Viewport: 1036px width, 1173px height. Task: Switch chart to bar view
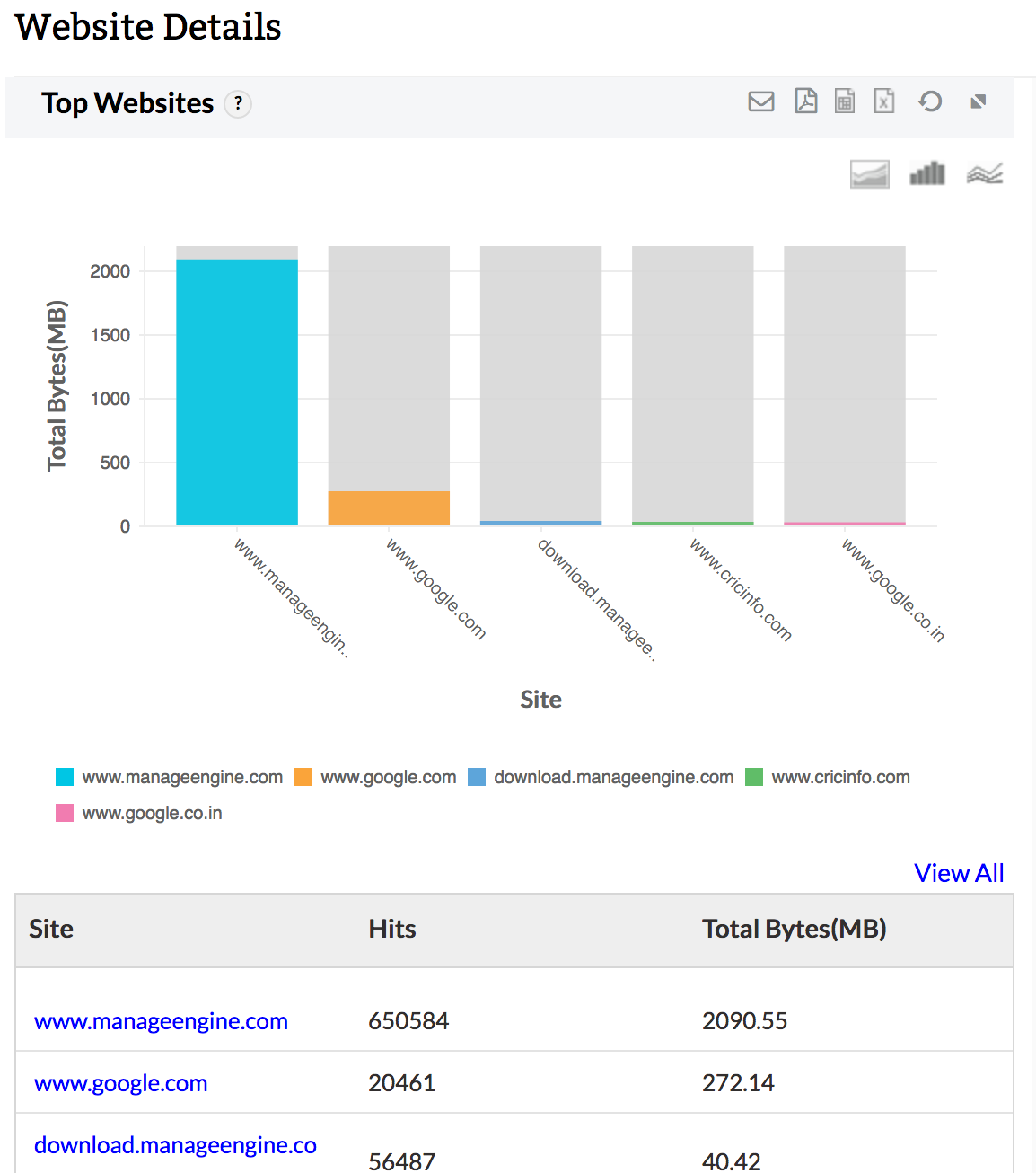926,172
